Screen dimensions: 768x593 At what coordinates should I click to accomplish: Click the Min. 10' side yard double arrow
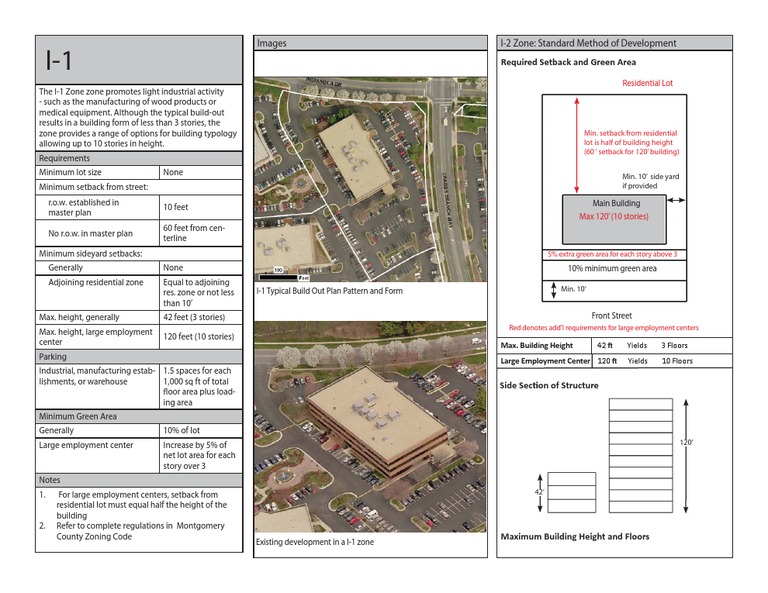[676, 200]
